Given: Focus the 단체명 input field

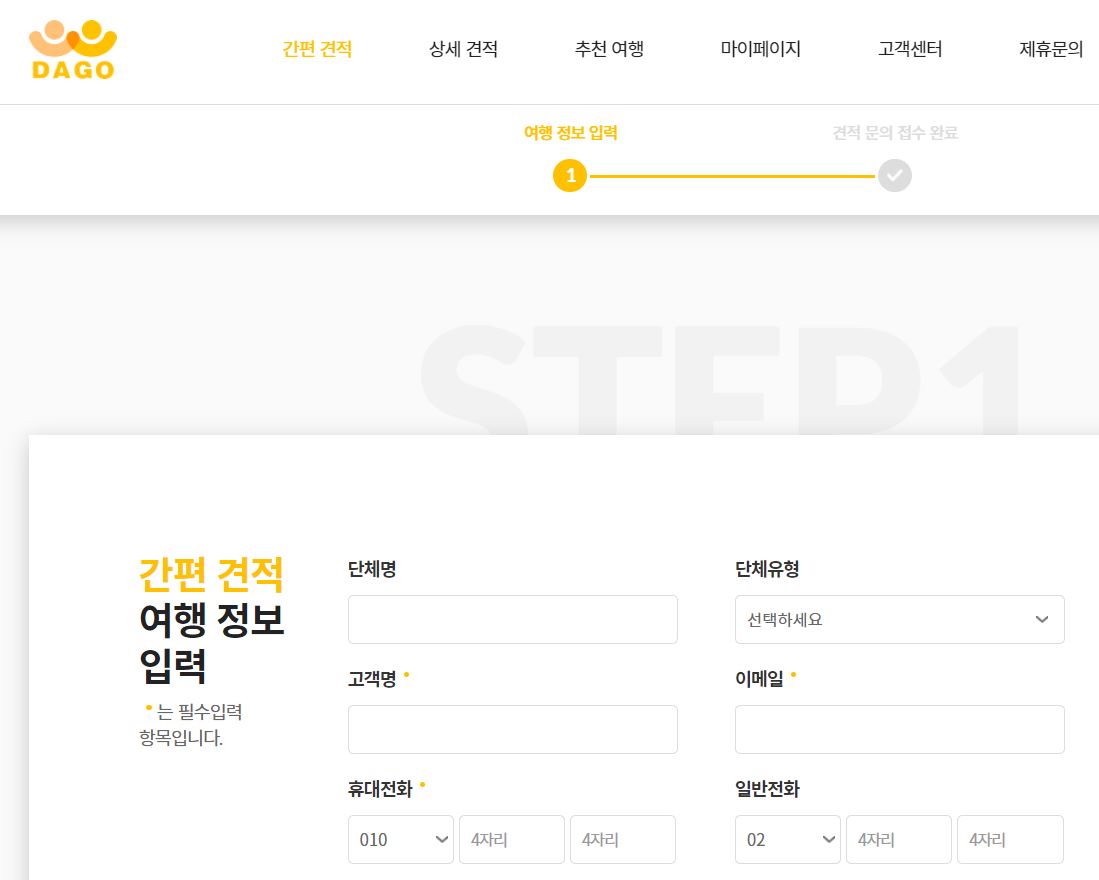Looking at the screenshot, I should pos(512,619).
